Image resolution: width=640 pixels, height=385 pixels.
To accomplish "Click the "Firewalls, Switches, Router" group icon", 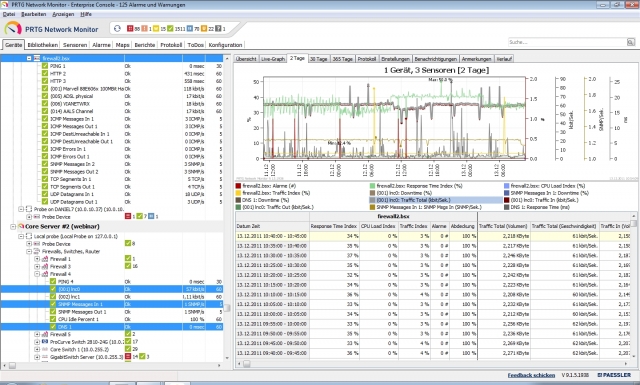I will click(x=37, y=251).
